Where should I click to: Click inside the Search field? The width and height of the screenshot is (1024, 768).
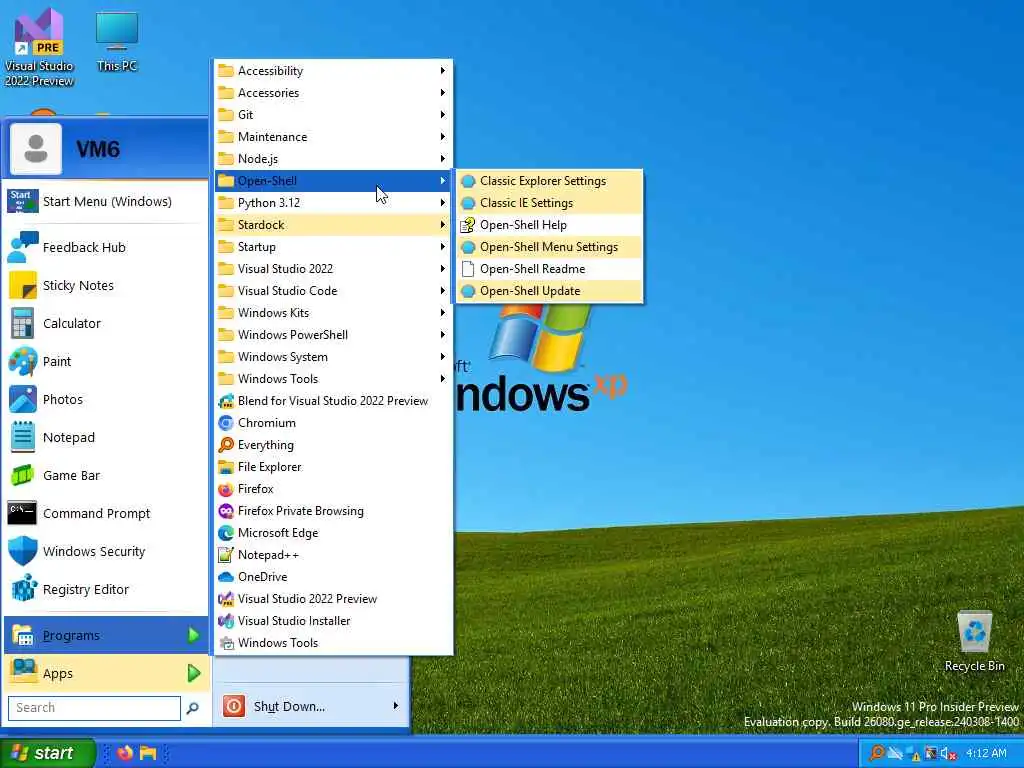(94, 708)
